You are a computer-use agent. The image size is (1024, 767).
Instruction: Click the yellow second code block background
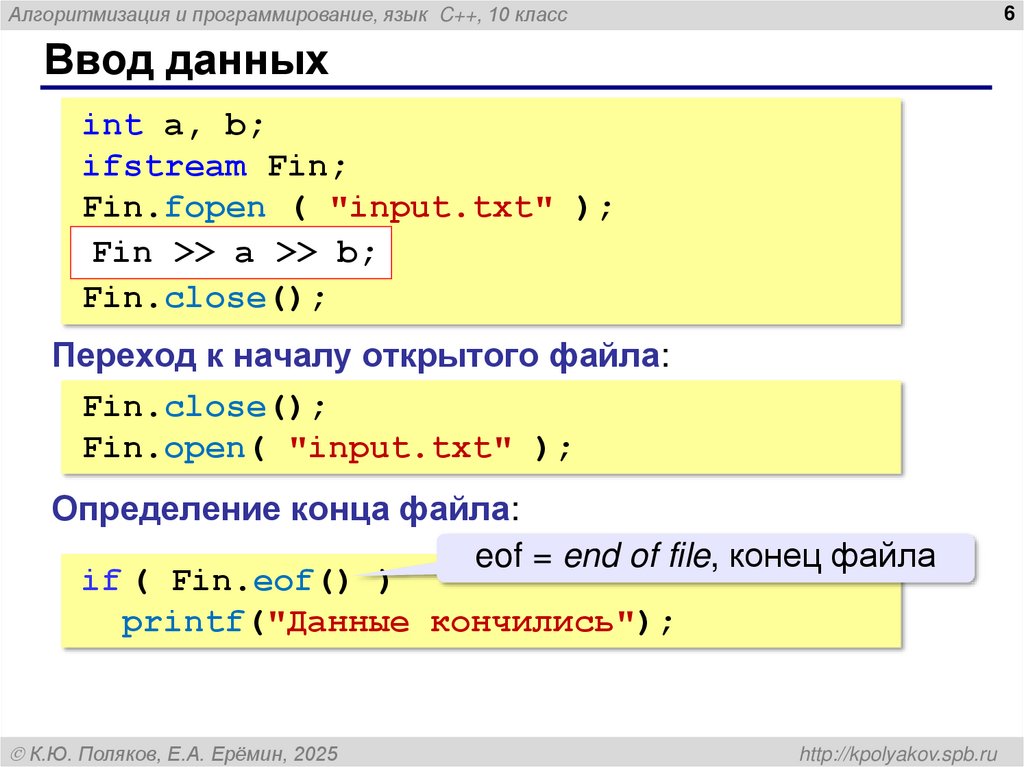tap(700, 427)
